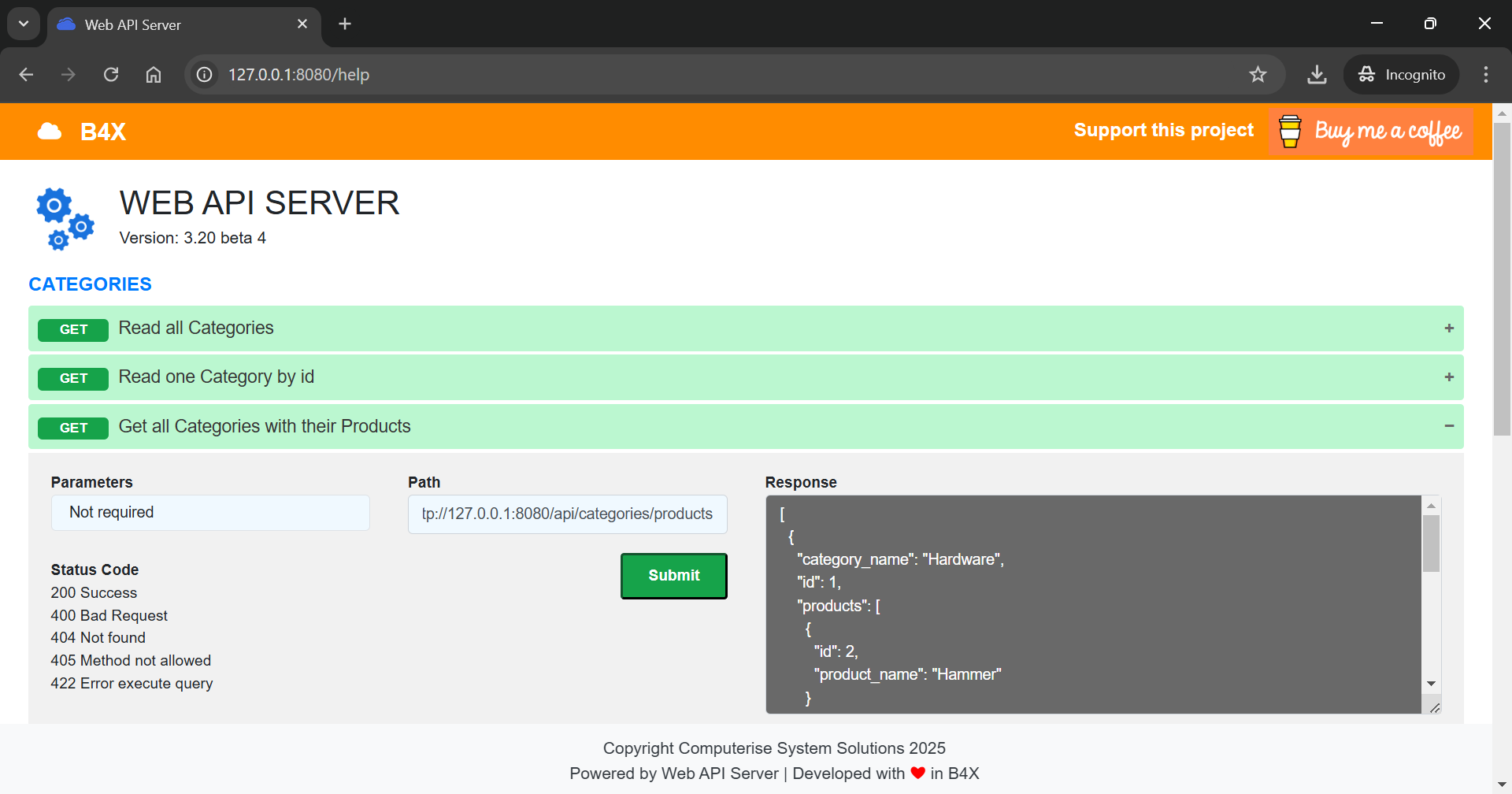Reload the page using the refresh icon

click(111, 74)
